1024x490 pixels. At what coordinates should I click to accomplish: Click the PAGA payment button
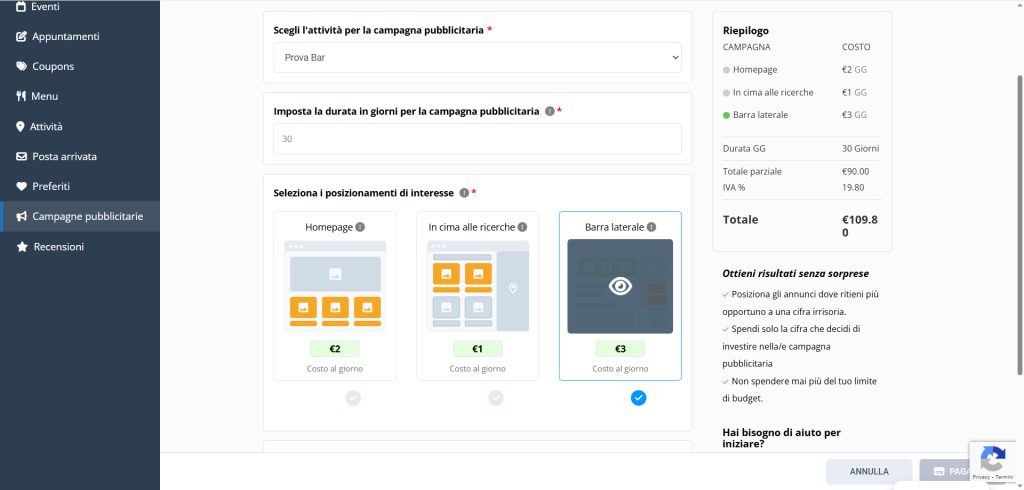(x=950, y=471)
